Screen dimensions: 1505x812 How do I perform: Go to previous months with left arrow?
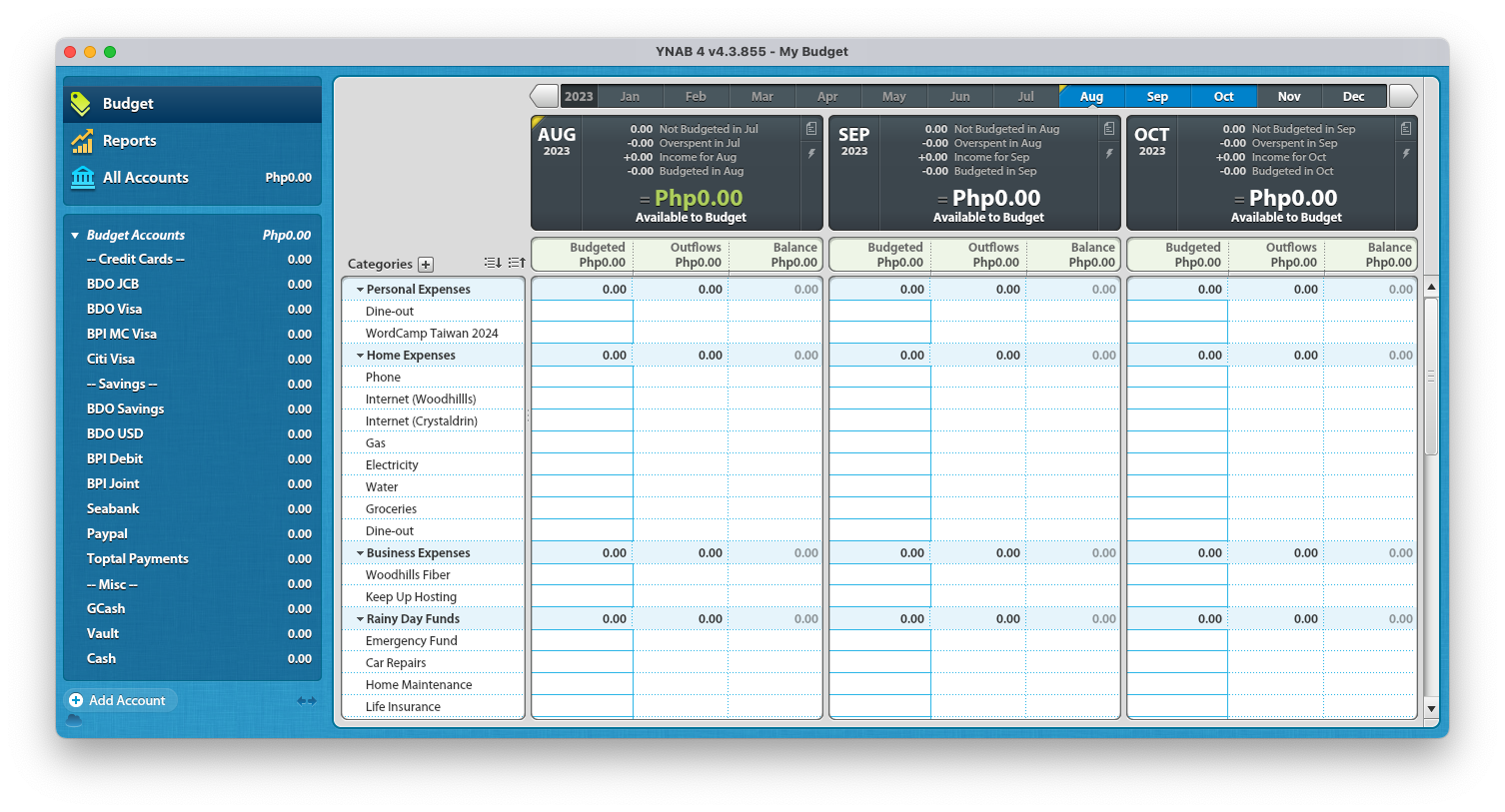click(544, 96)
